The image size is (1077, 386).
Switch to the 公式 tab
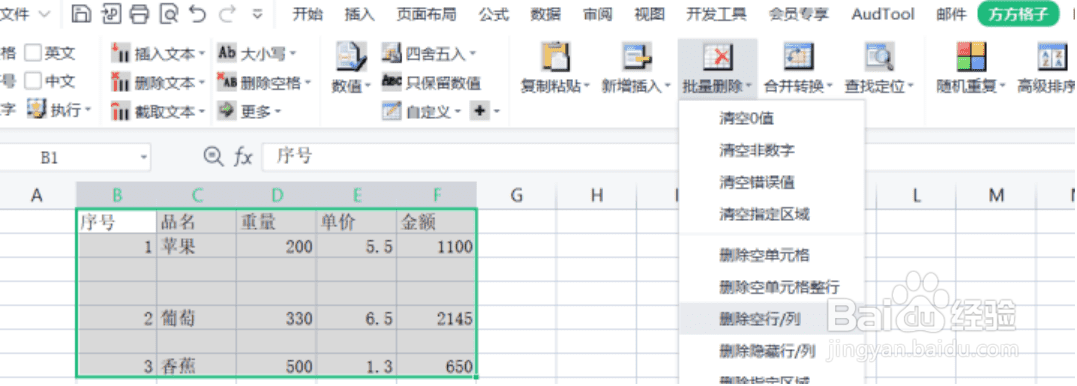point(494,14)
